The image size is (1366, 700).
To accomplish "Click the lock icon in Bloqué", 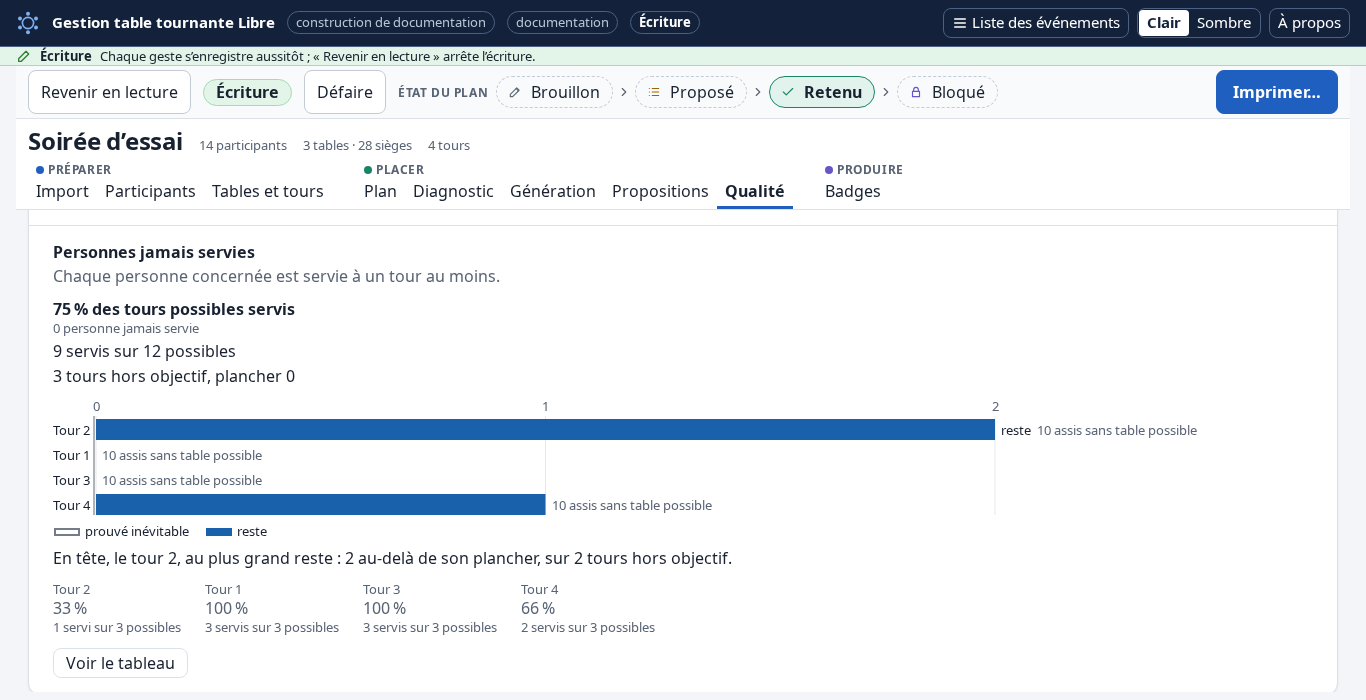I will point(916,92).
